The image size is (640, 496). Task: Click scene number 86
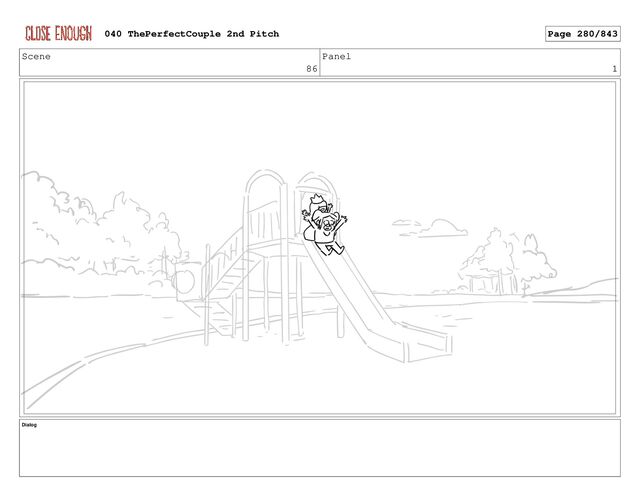(312, 69)
